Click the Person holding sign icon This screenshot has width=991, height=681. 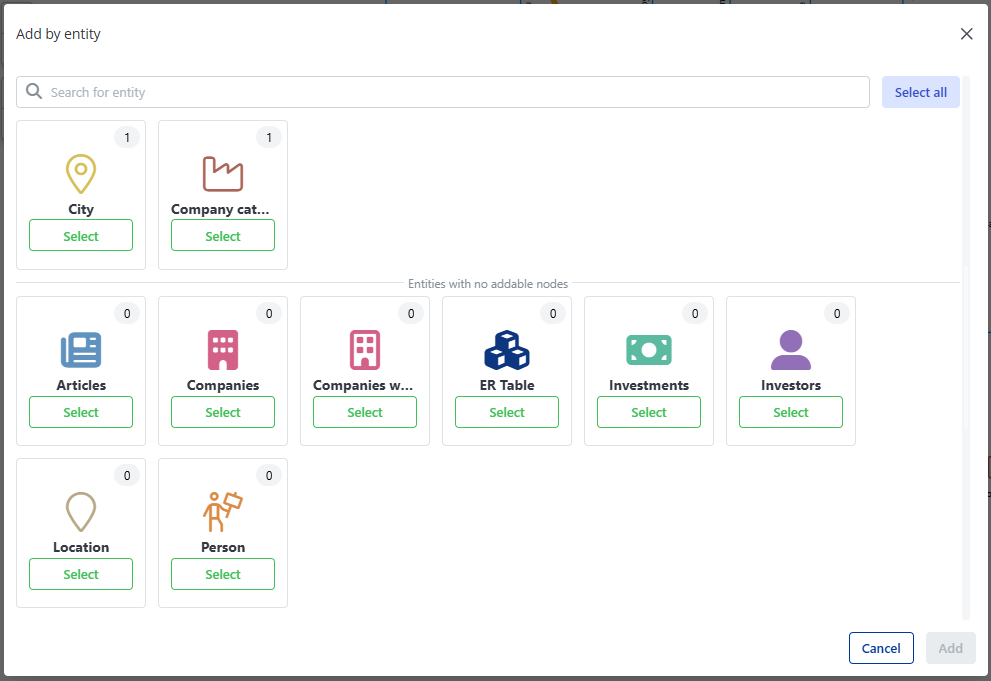tap(222, 512)
